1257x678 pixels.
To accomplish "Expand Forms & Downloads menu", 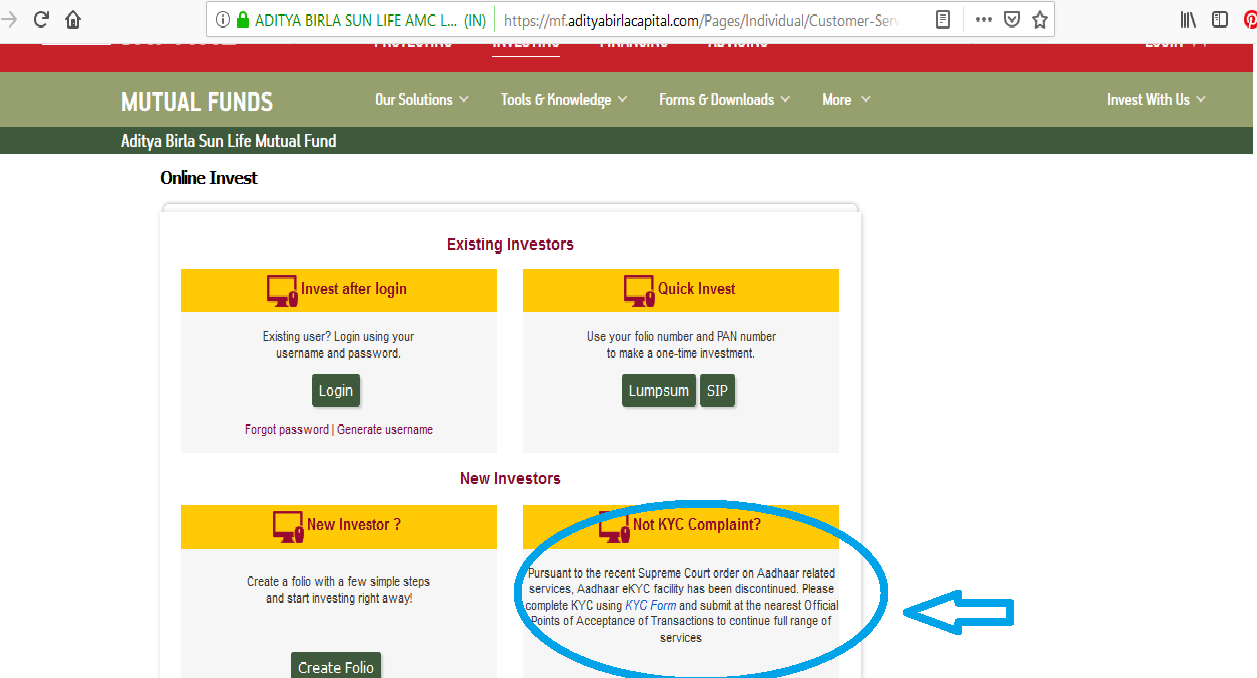I will [x=724, y=100].
